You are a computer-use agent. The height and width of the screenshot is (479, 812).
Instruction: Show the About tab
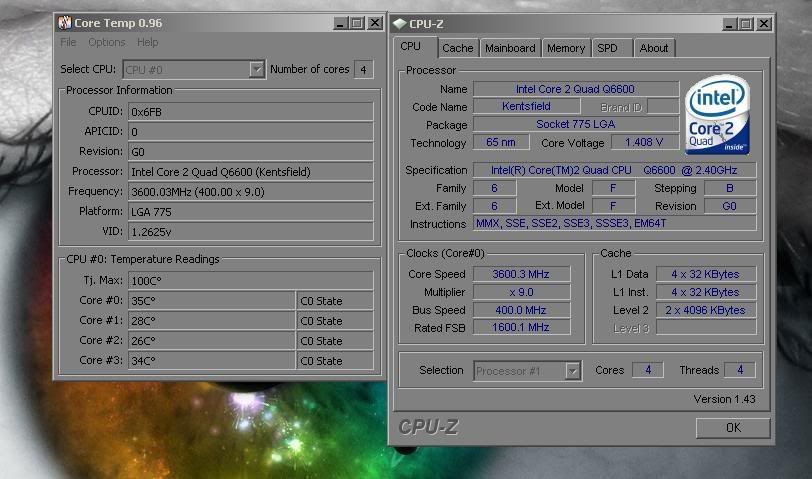[x=653, y=48]
